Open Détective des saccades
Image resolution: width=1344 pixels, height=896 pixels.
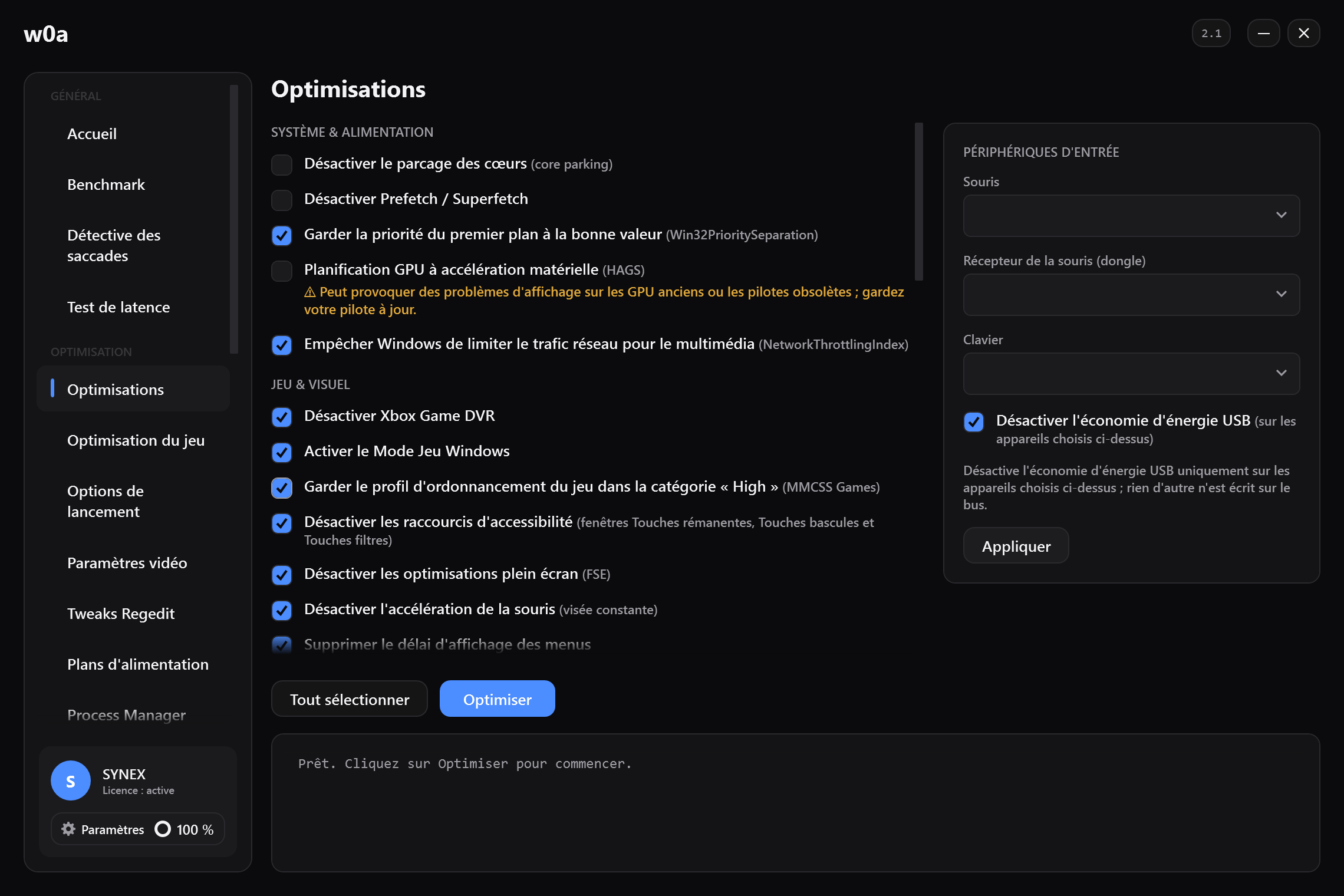[x=133, y=245]
